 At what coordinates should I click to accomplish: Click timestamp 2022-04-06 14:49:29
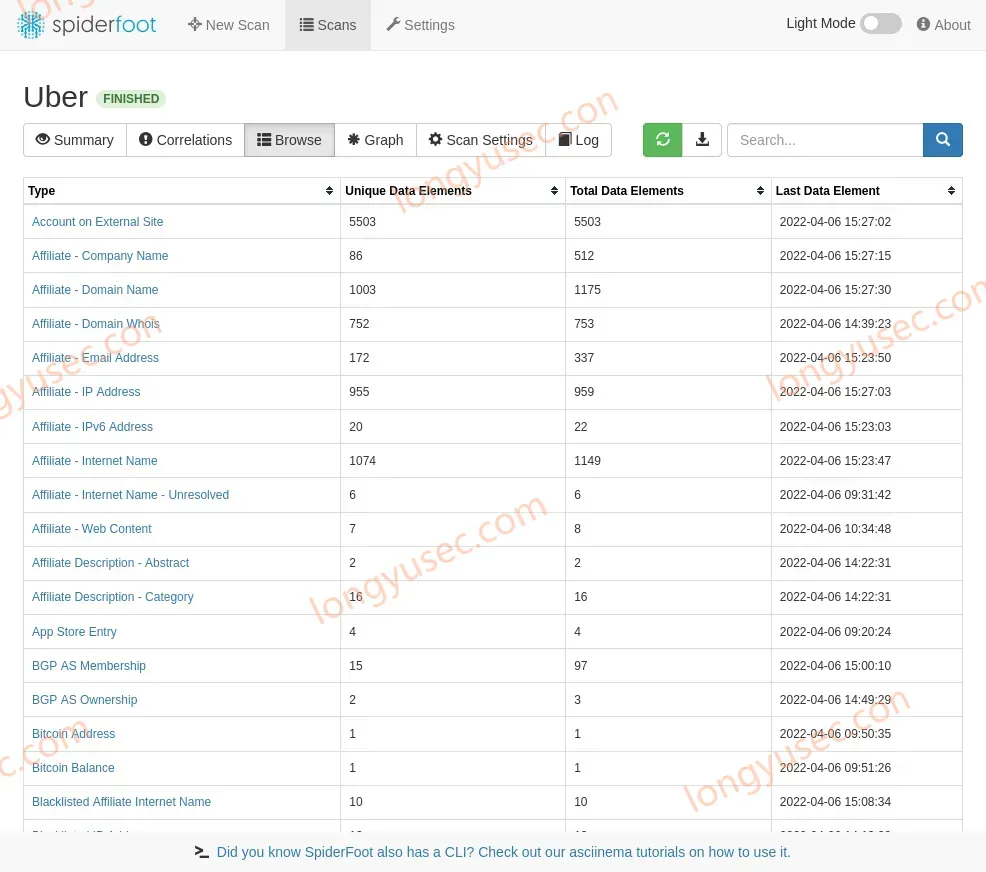pyautogui.click(x=835, y=700)
